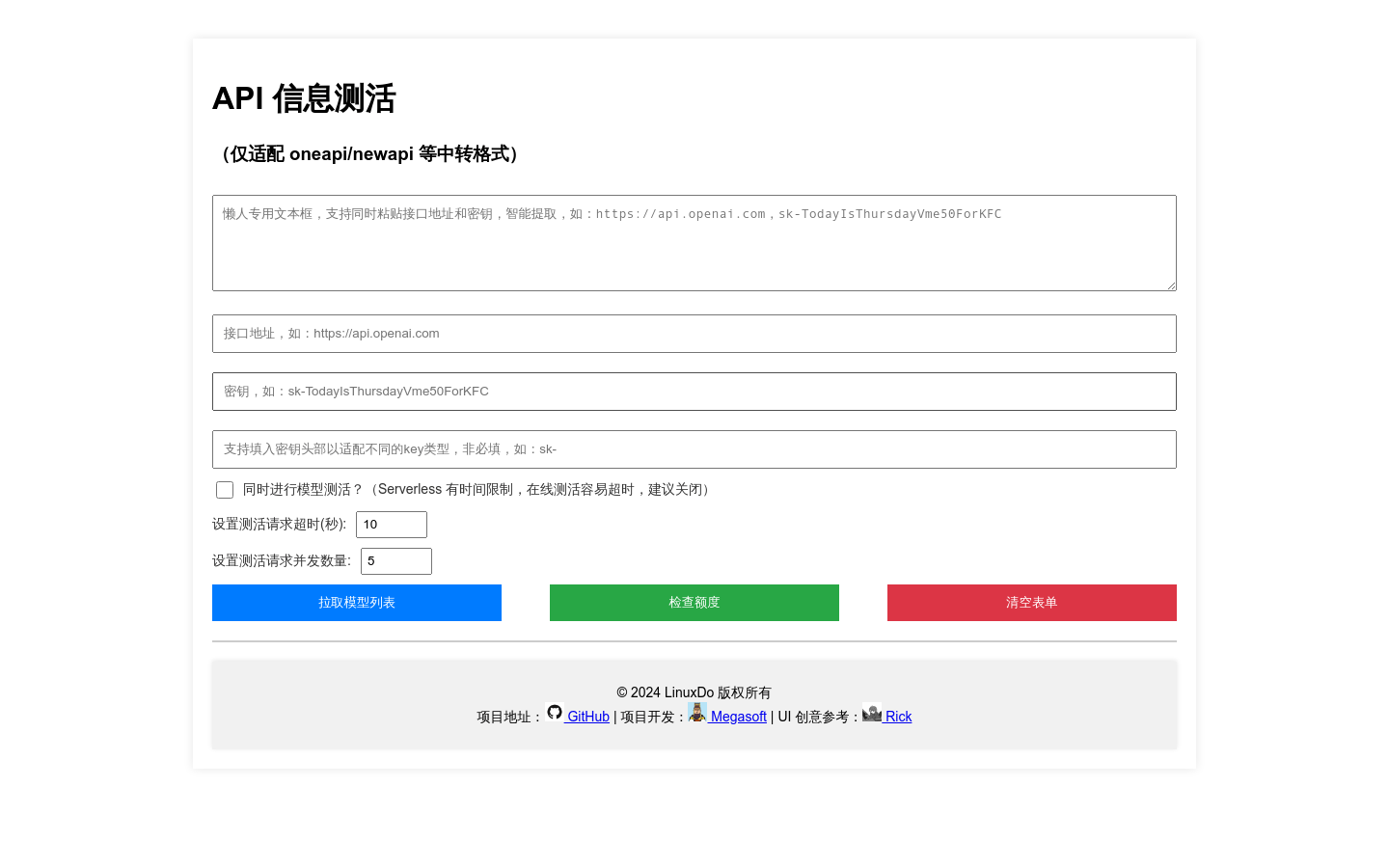
Task: Click the 仅适配 oneapi/newapi subtitle text
Action: (x=370, y=154)
